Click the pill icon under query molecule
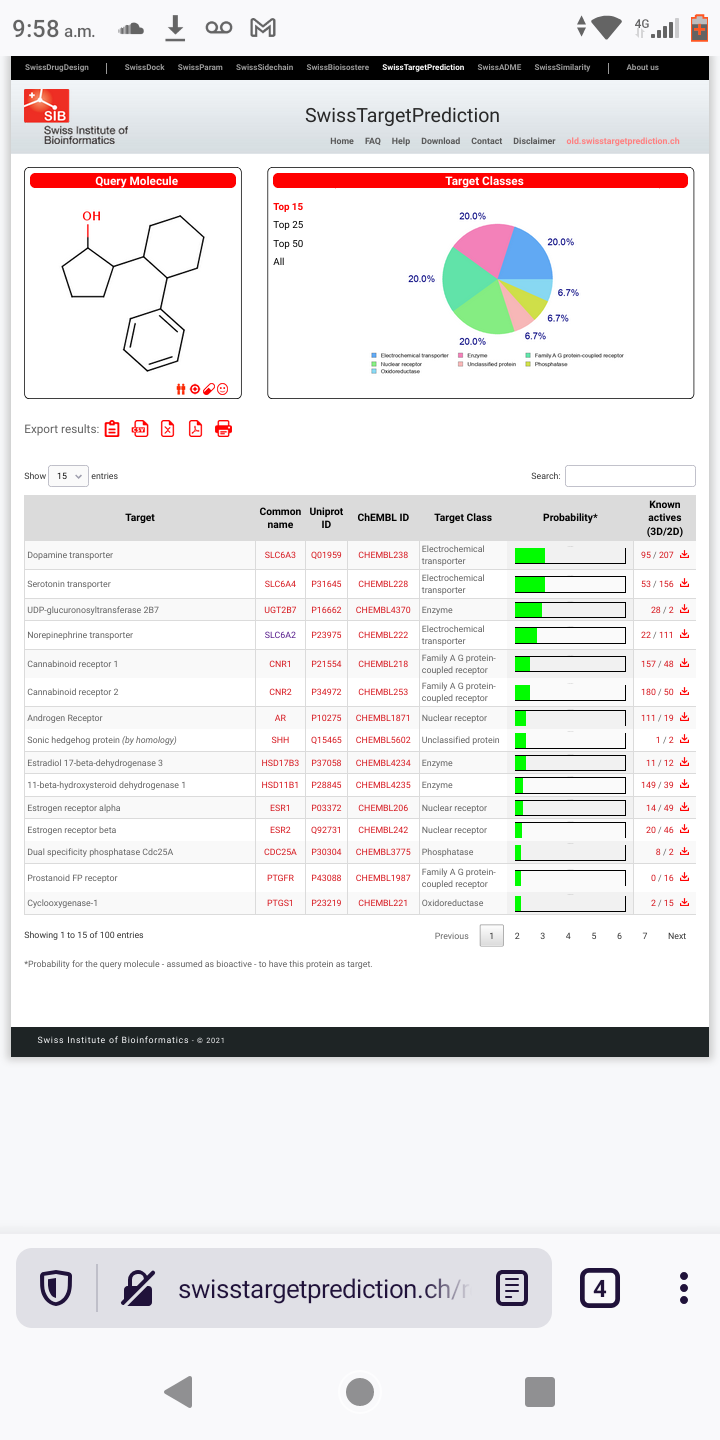 point(209,389)
